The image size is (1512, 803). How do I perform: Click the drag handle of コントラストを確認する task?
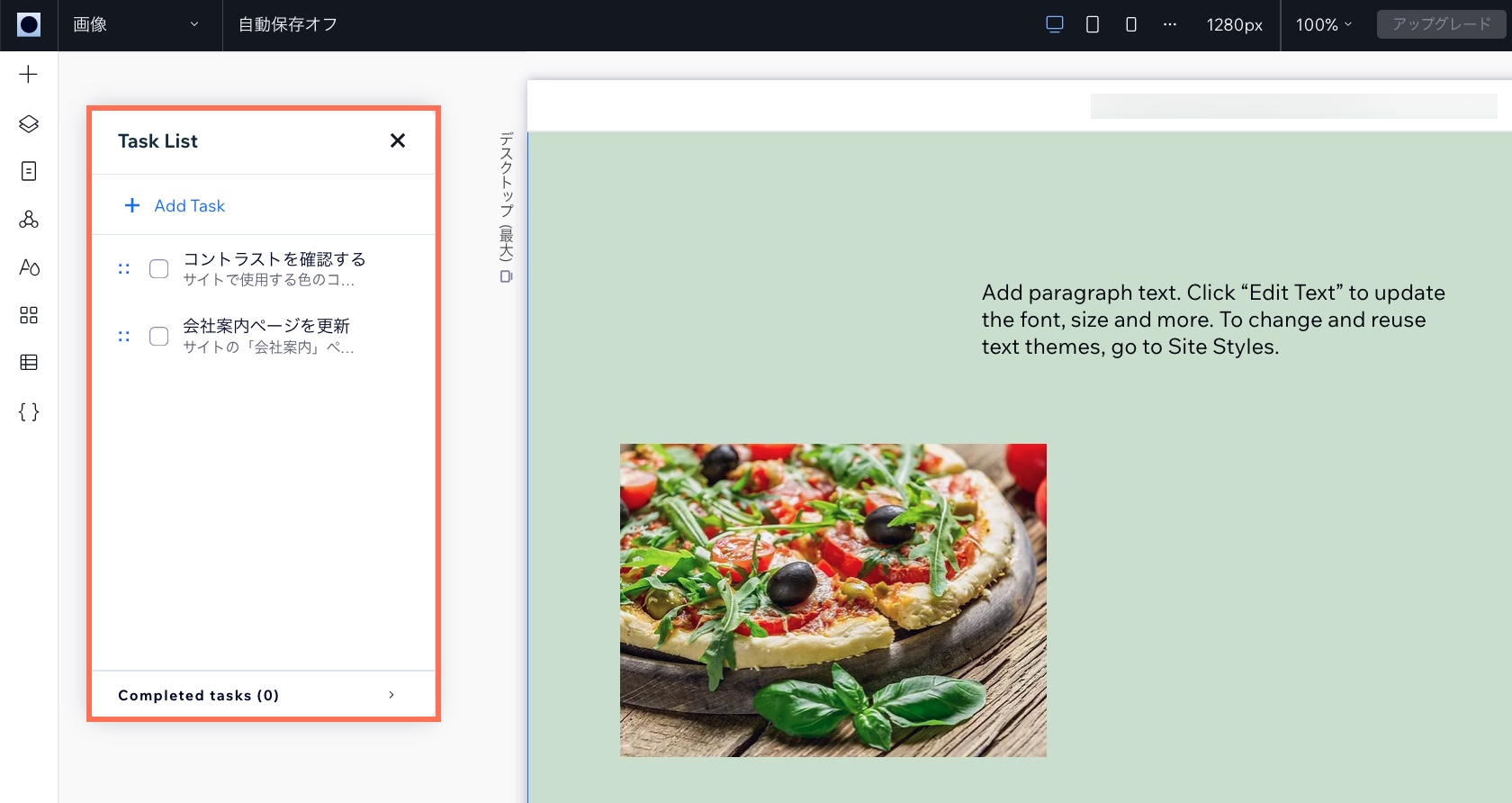coord(124,269)
